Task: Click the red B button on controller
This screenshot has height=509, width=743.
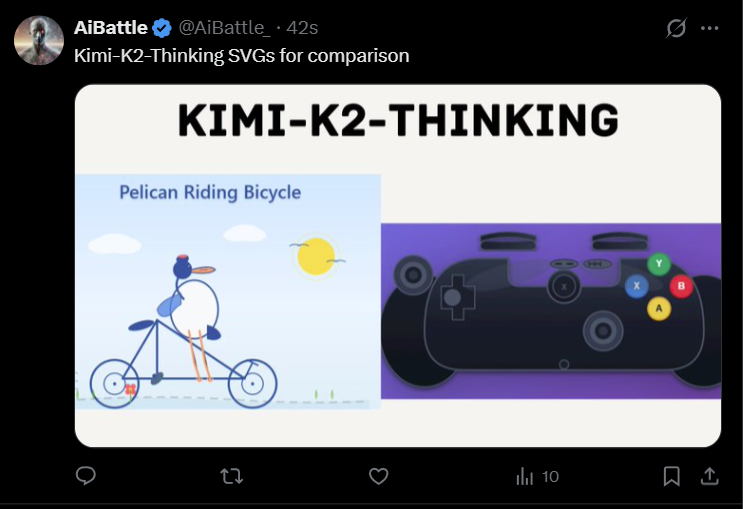Action: 681,287
